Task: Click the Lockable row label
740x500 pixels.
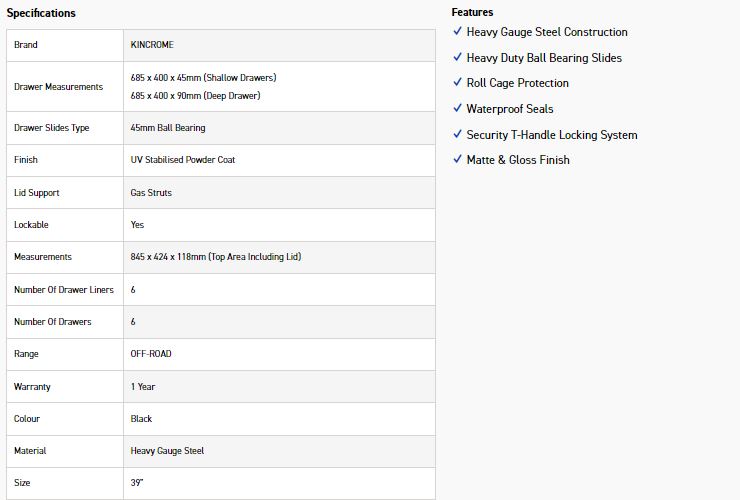Action: point(31,225)
